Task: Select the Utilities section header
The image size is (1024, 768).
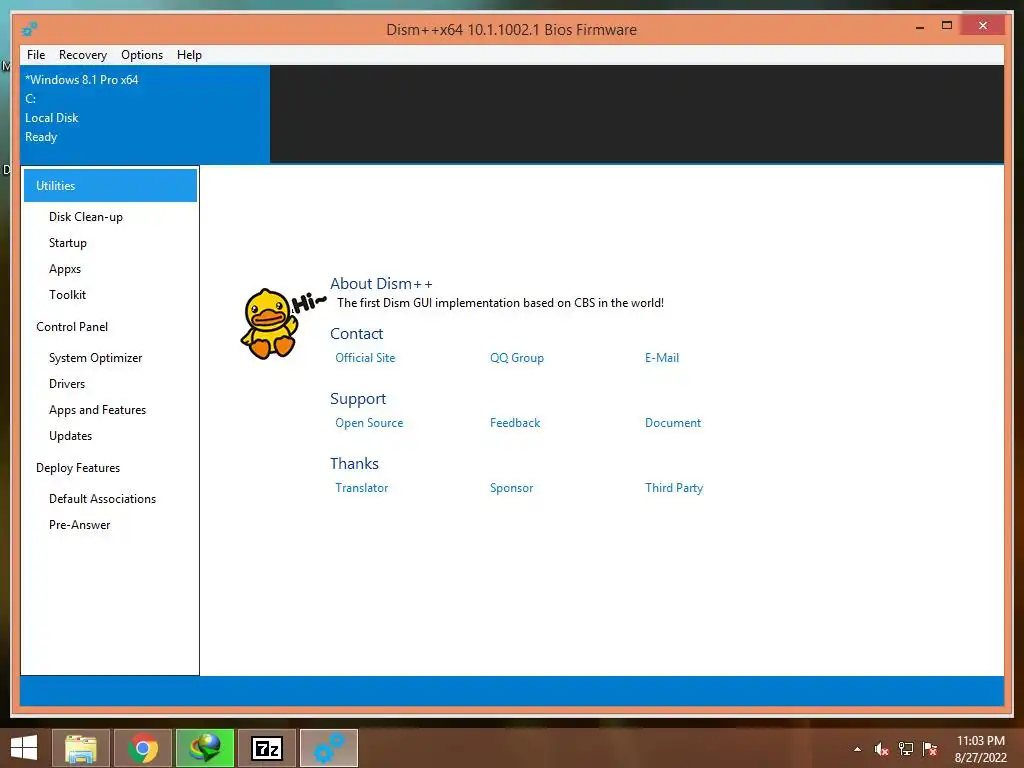Action: click(x=110, y=185)
